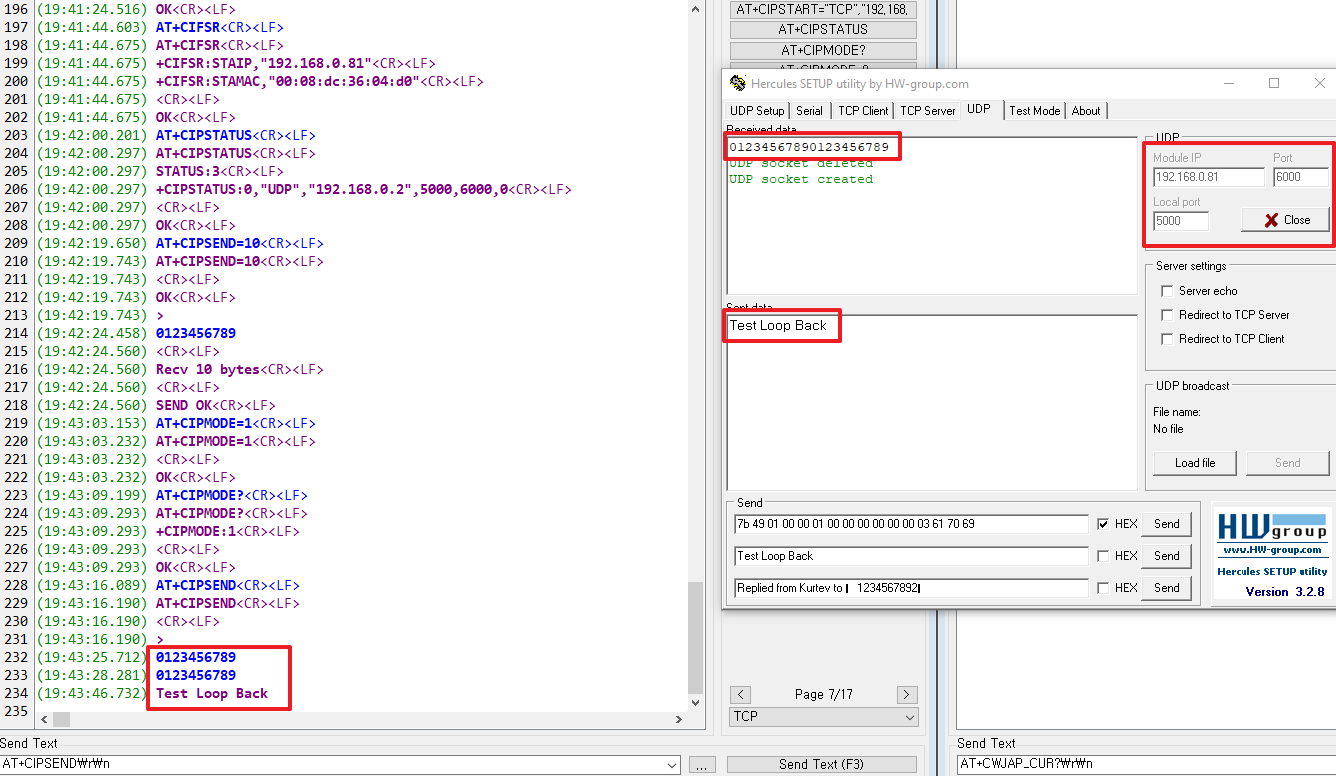1336x776 pixels.
Task: Send the 7b 49 01 hex string
Action: [x=1167, y=524]
